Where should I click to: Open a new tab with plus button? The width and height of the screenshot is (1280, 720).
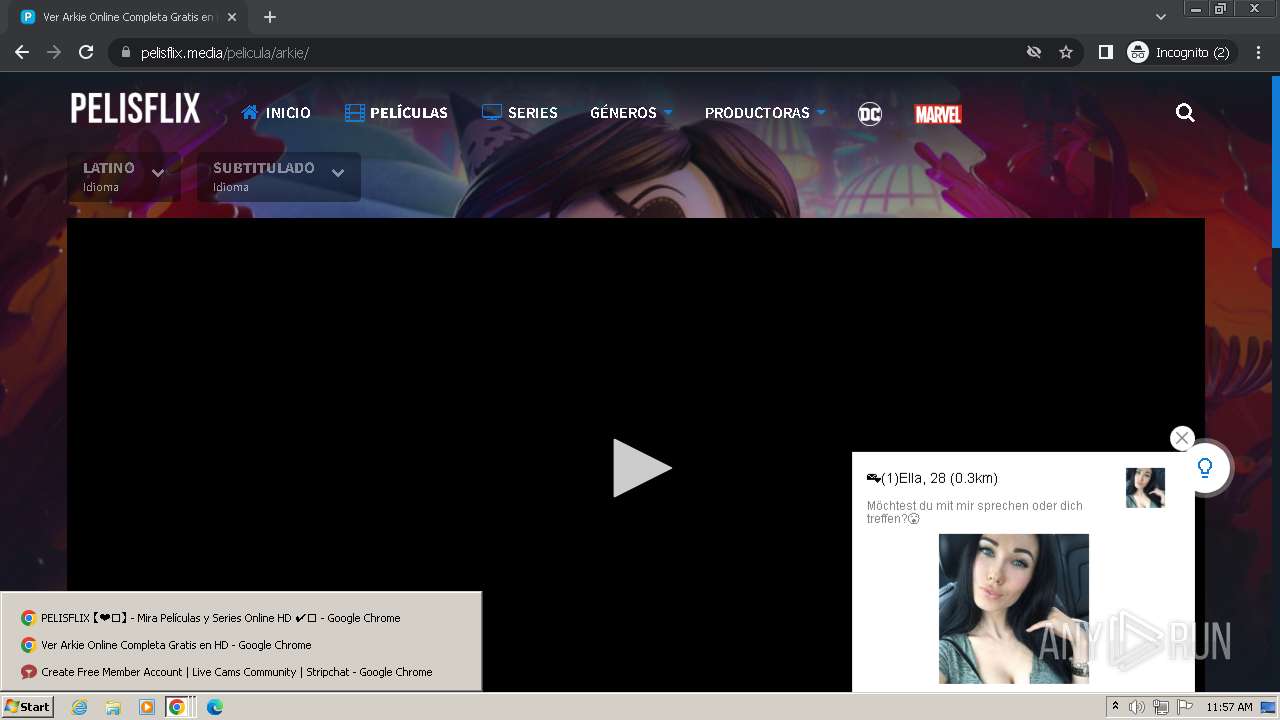click(270, 17)
